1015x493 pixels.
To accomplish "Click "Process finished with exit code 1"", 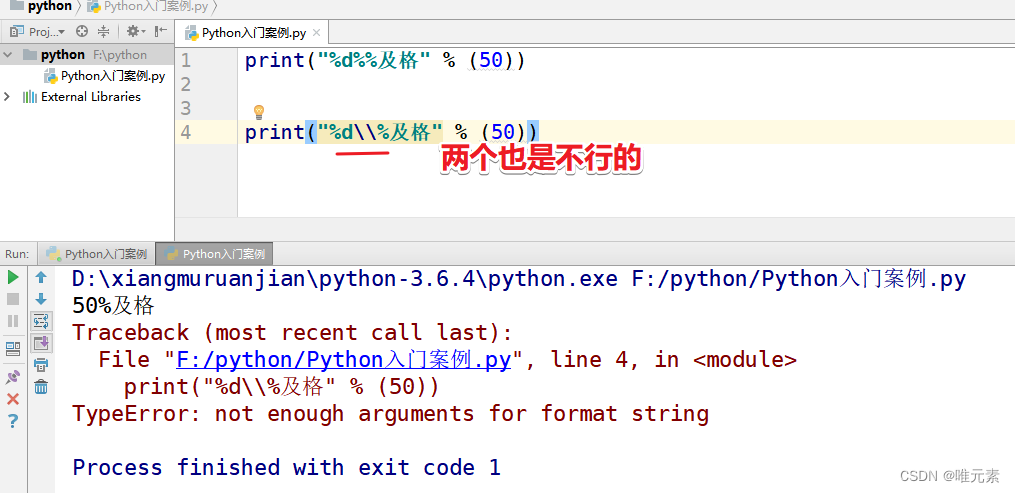I will (286, 467).
